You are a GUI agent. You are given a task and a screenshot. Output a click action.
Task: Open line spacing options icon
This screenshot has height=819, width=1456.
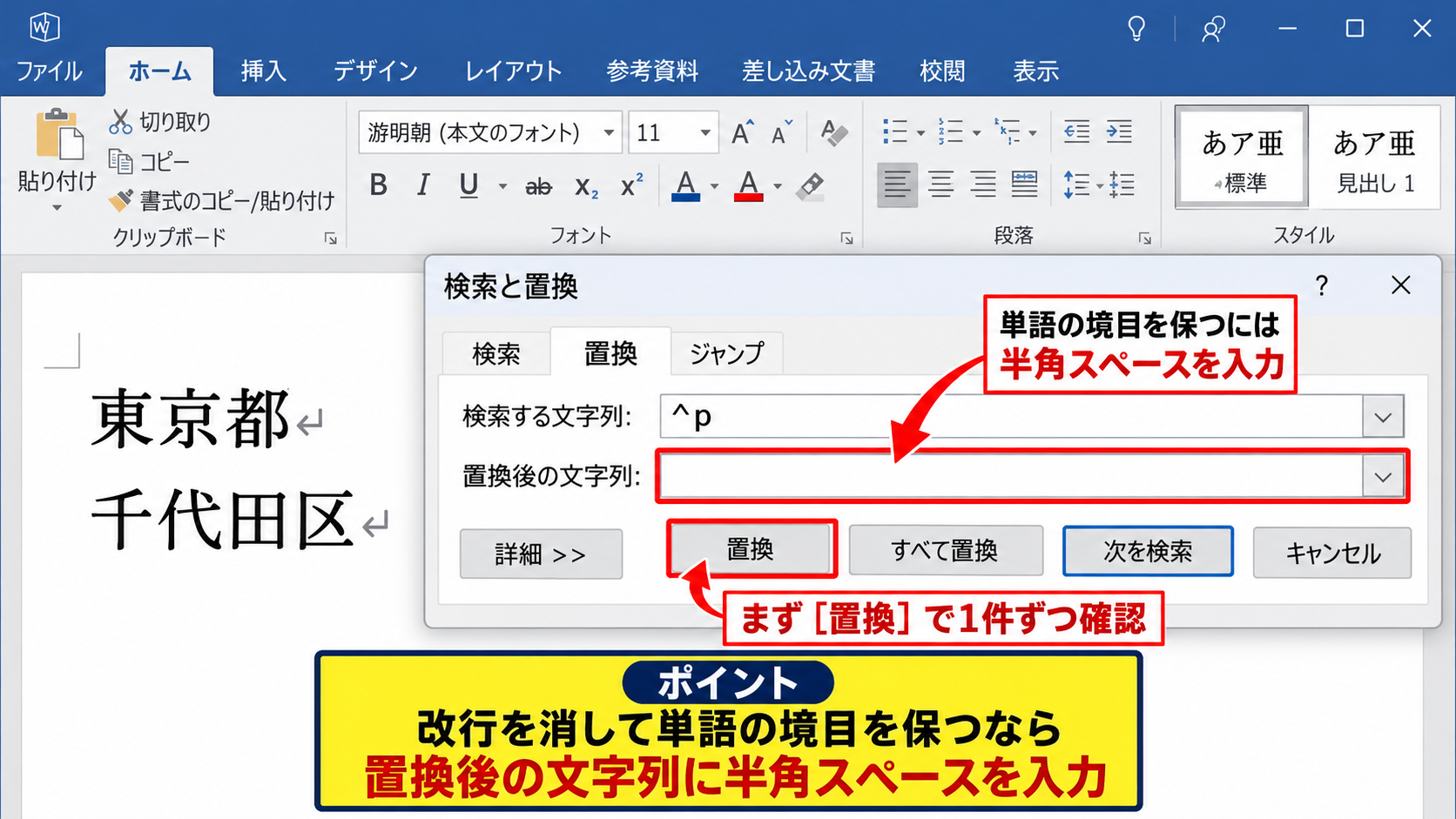coord(1076,185)
